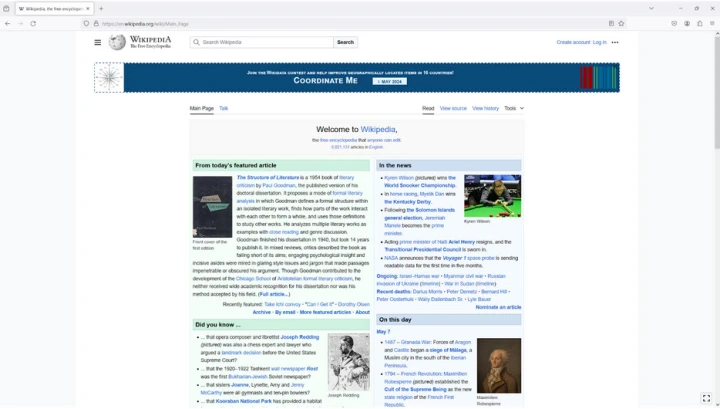Open the Maximilien Robespierre portrait

pyautogui.click(x=499, y=366)
